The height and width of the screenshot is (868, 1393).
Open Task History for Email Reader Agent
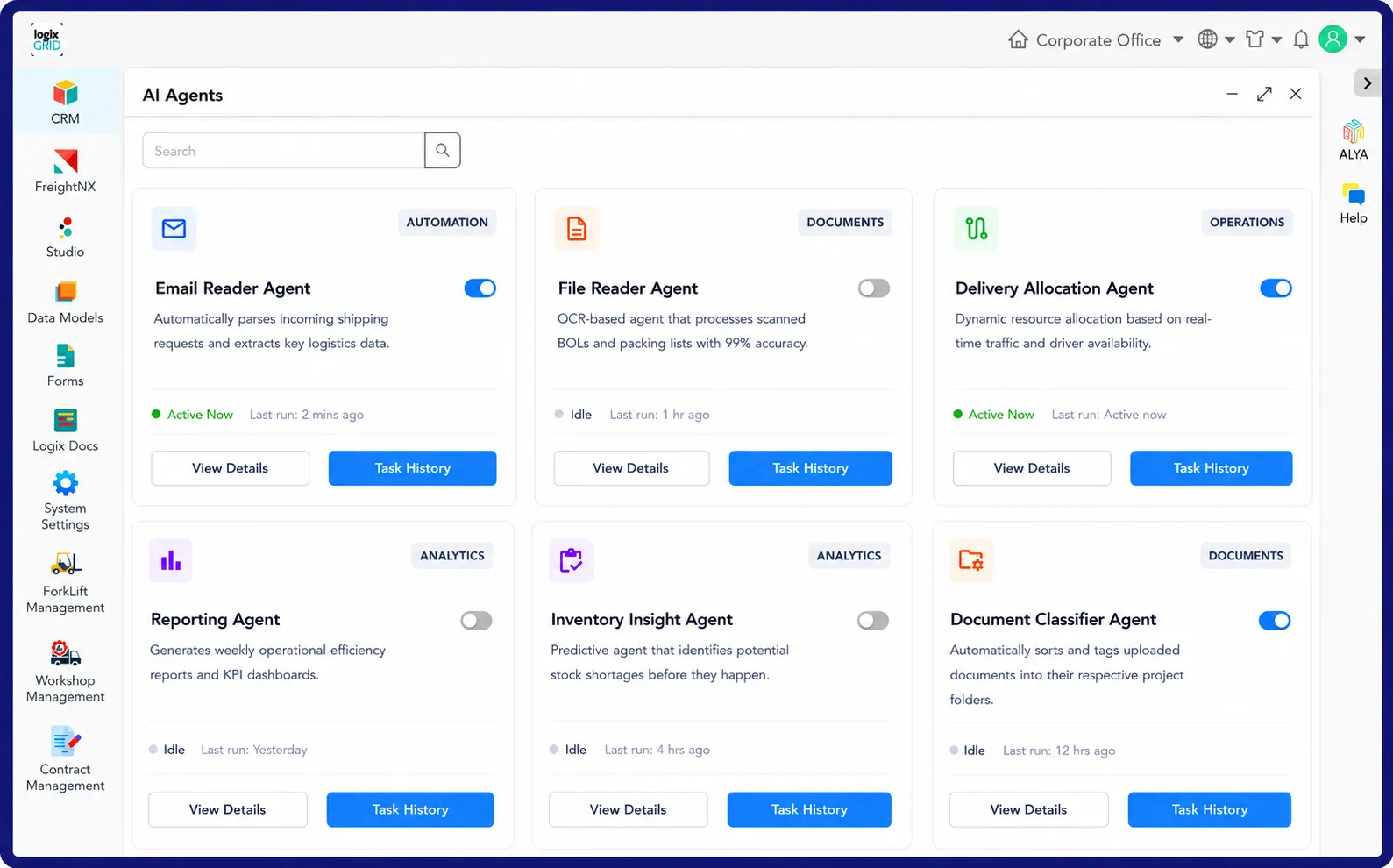413,468
